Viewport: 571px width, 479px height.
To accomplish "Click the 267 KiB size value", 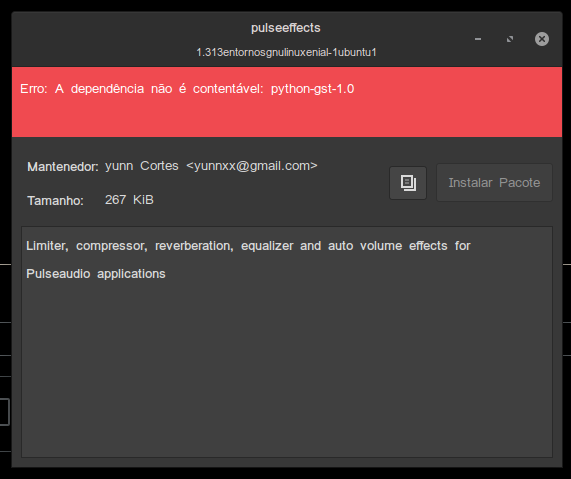I will click(129, 200).
